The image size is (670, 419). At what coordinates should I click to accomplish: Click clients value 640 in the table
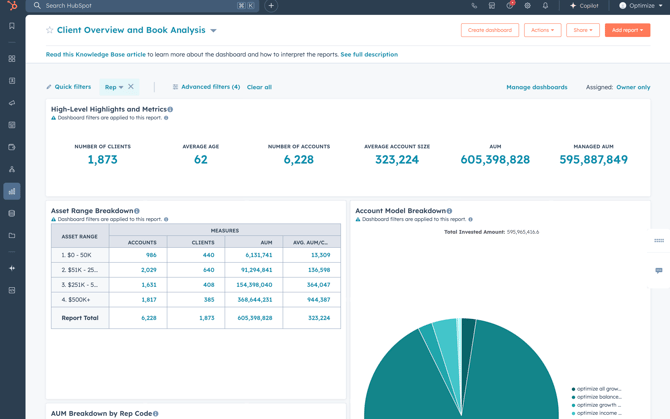[209, 270]
